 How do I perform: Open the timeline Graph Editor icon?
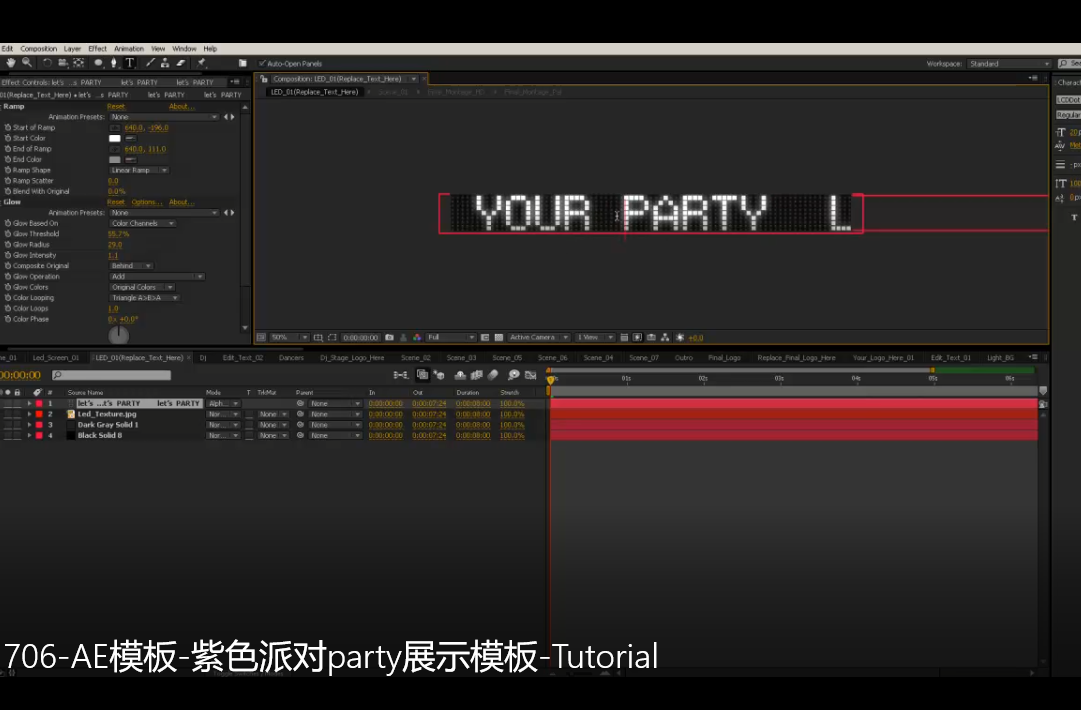click(531, 375)
